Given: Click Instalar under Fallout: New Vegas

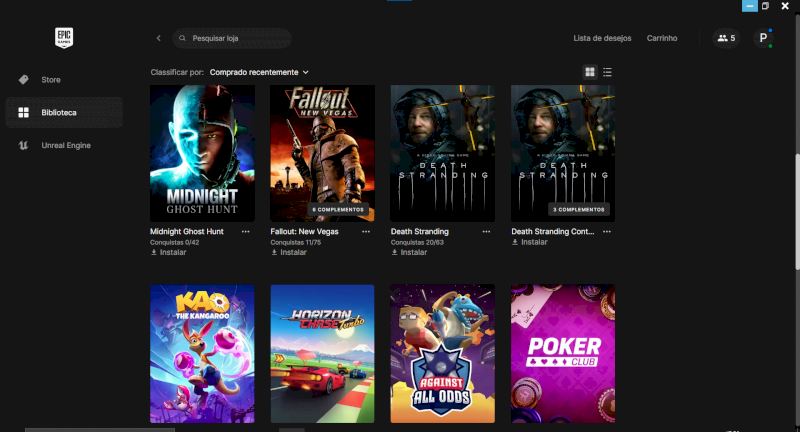Looking at the screenshot, I should point(289,252).
